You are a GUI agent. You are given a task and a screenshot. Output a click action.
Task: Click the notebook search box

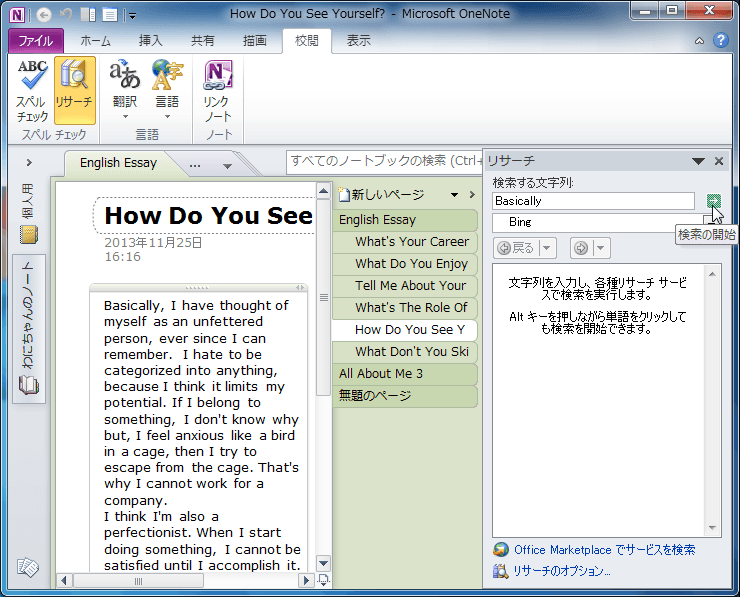click(385, 161)
